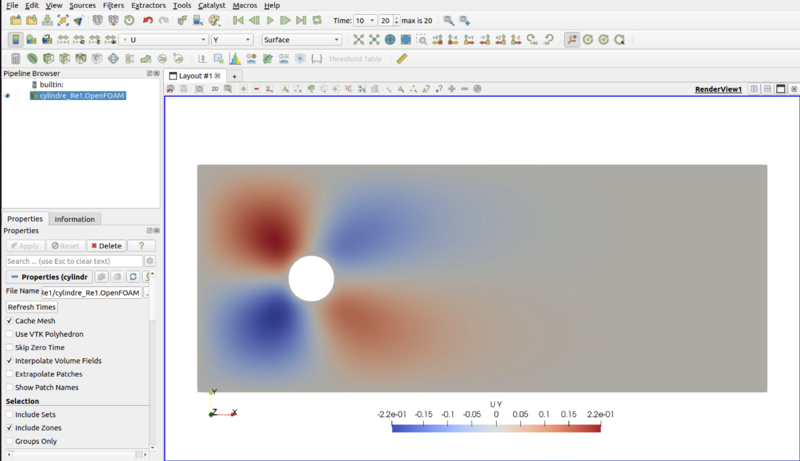Toggle eye visibility for cylindre_Re1.OpenFOAM
The height and width of the screenshot is (461, 800).
(x=8, y=95)
